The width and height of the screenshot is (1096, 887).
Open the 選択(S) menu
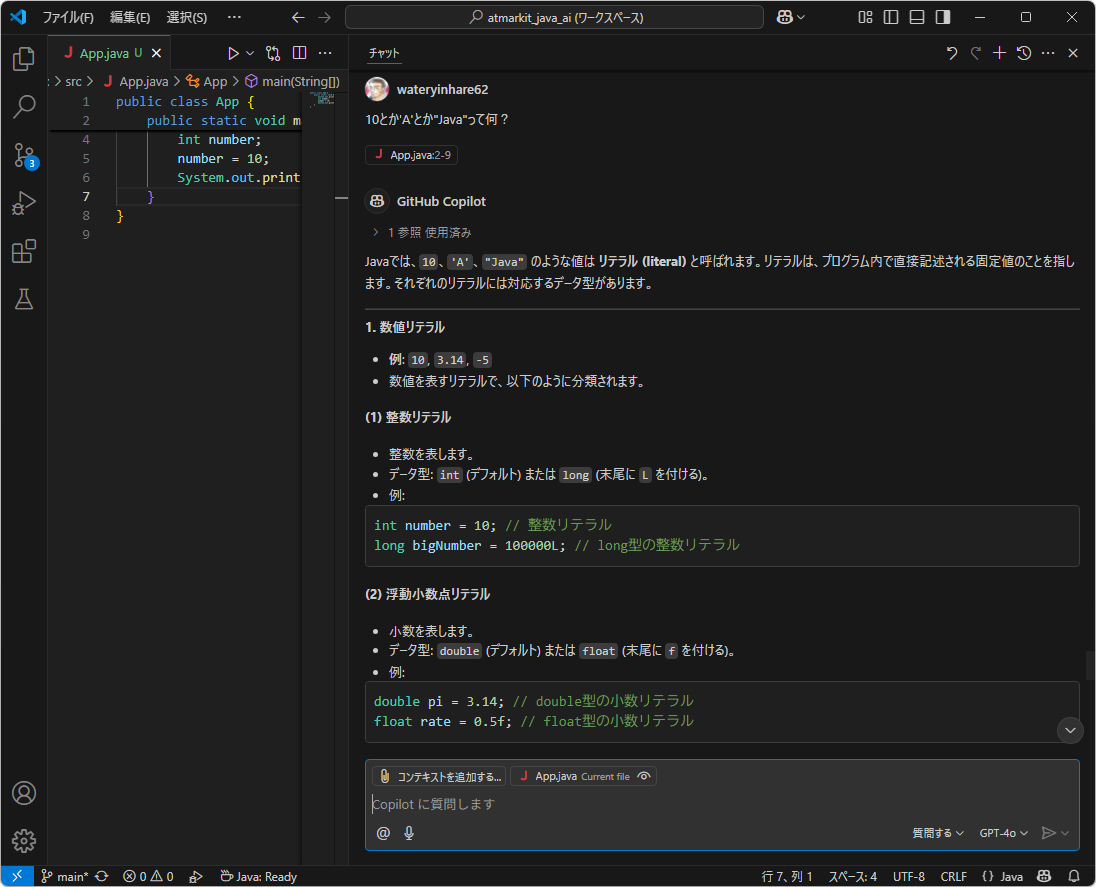(x=187, y=17)
